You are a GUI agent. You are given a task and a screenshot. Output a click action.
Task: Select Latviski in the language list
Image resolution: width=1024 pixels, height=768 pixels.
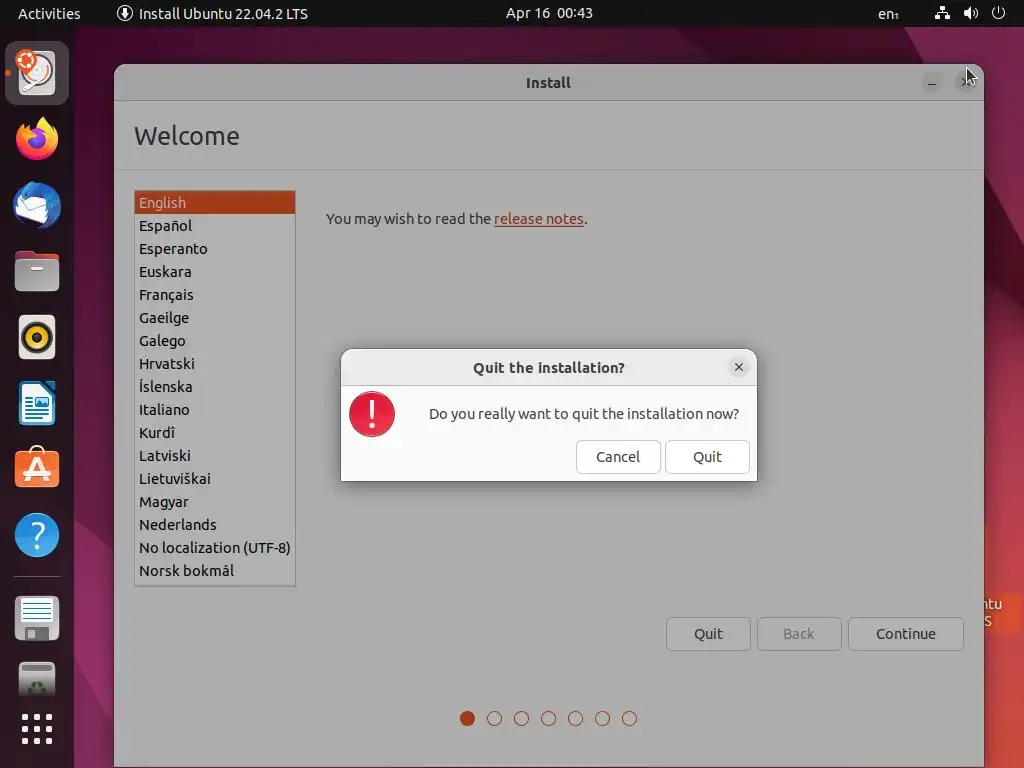[215, 456]
